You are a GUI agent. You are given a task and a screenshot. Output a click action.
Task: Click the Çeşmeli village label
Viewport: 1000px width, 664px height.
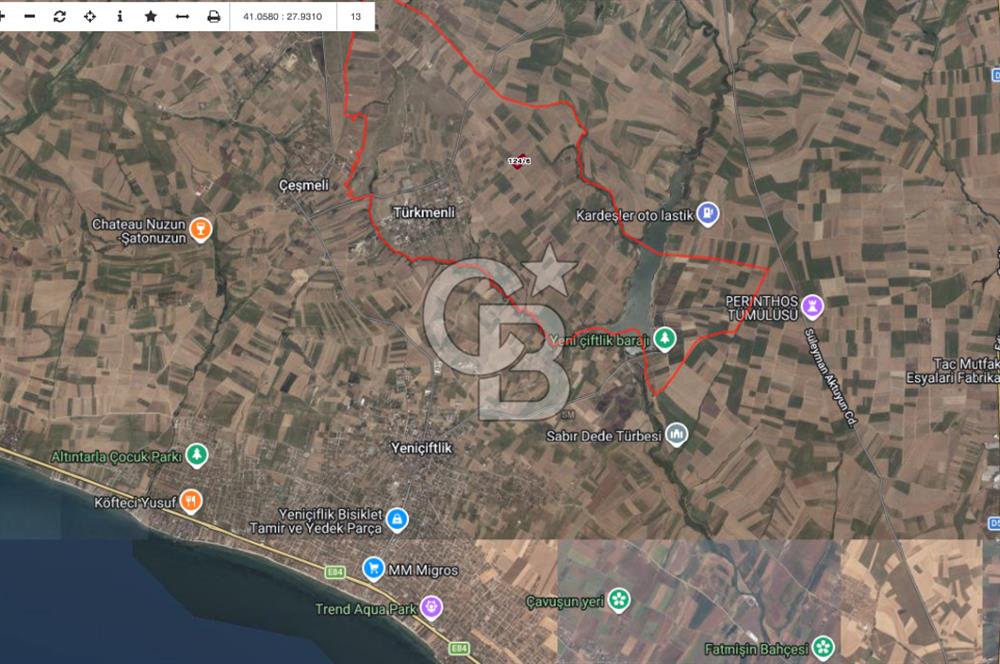coord(304,186)
